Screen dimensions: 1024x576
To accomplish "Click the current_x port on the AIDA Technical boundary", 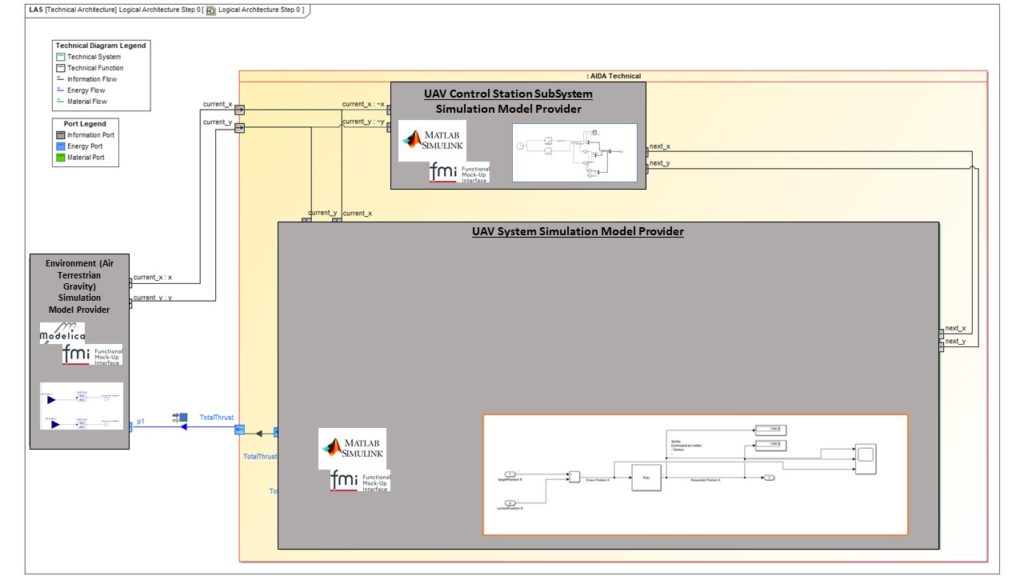I will click(240, 110).
